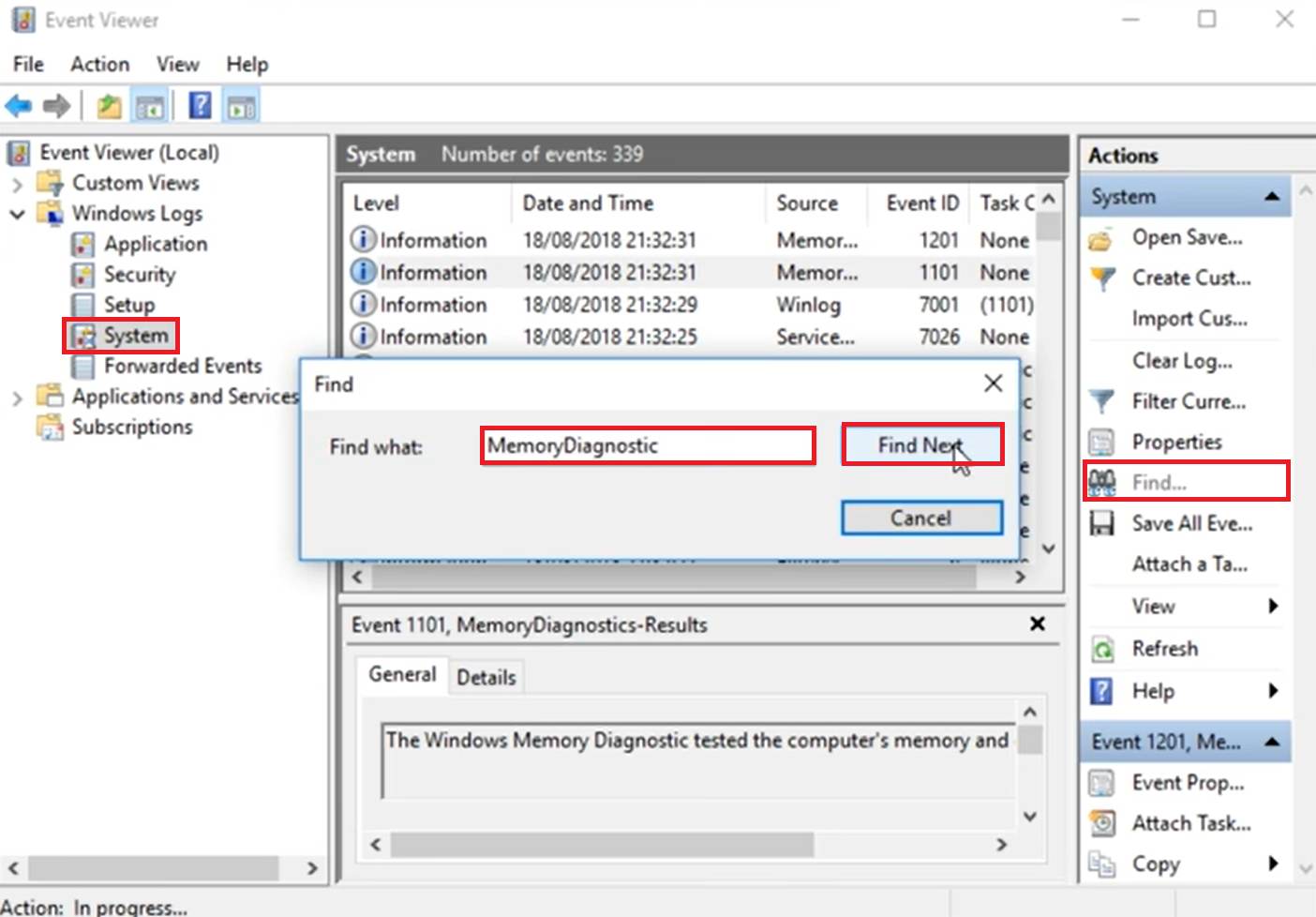Screen dimensions: 1316x917
Task: Select the Save All Events disk icon
Action: (1101, 523)
